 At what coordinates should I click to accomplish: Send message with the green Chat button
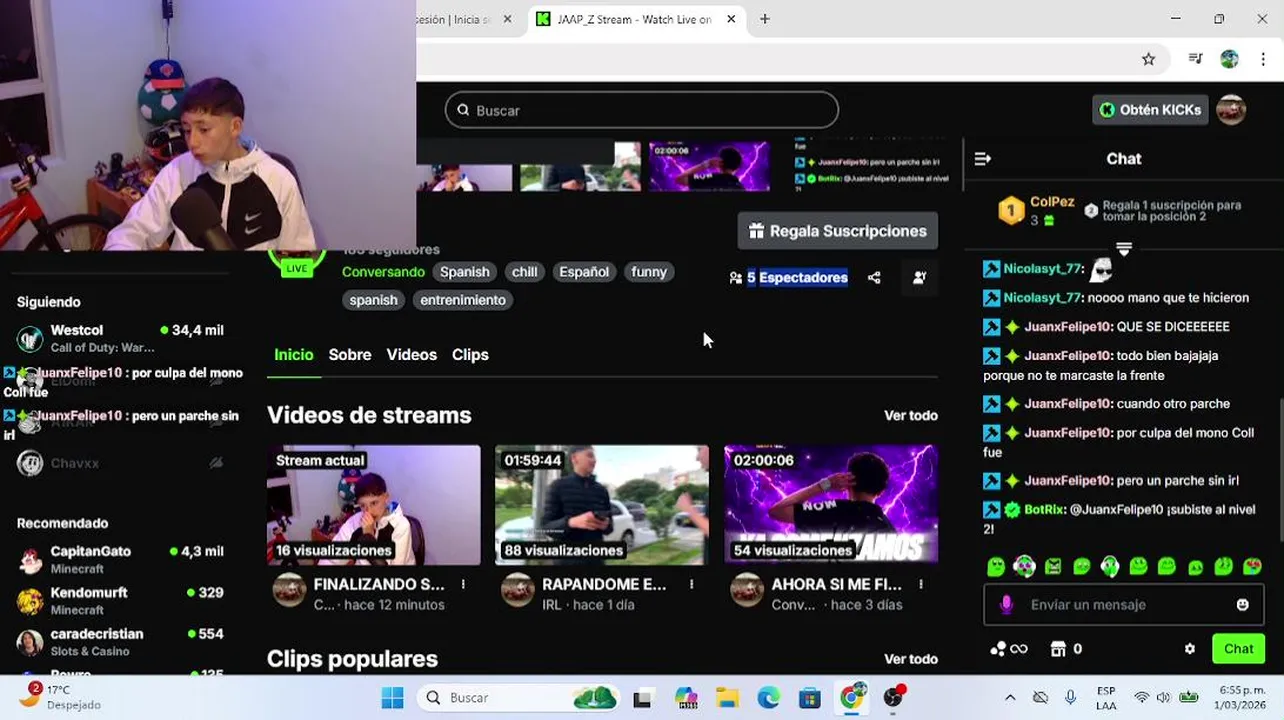tap(1238, 649)
